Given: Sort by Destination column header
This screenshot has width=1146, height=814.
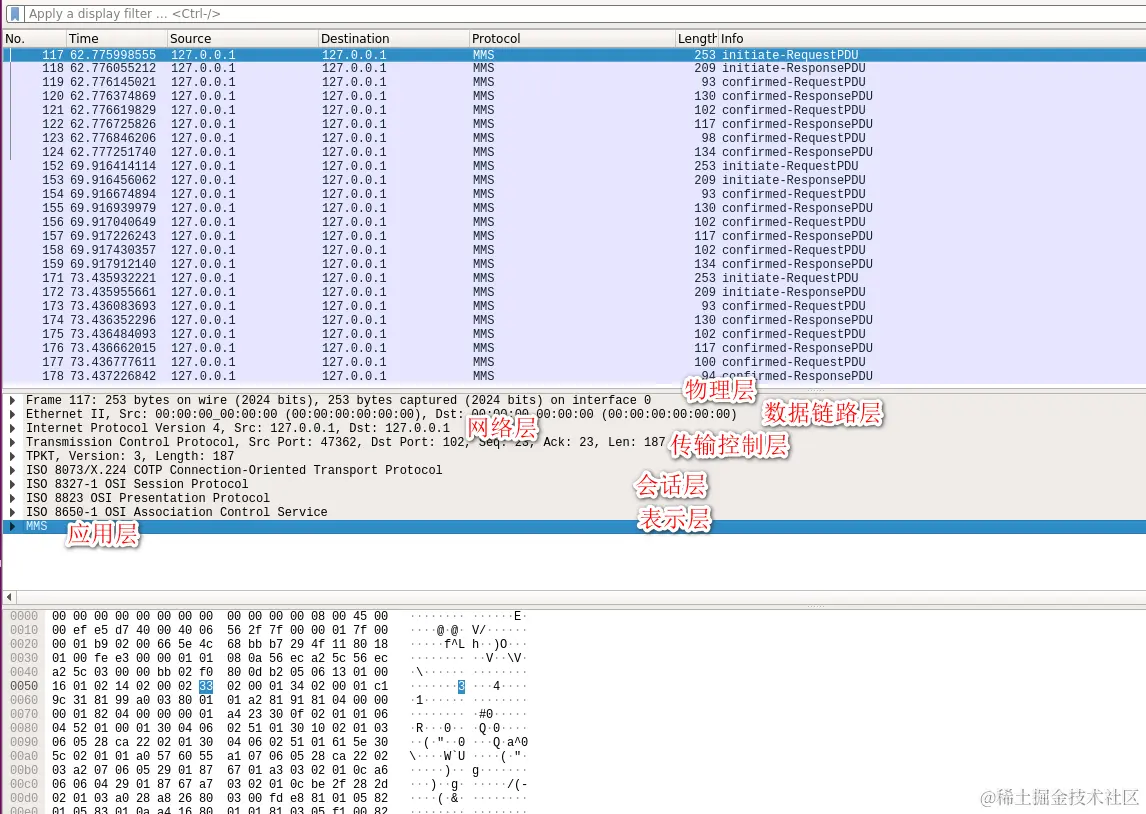Looking at the screenshot, I should click(393, 39).
